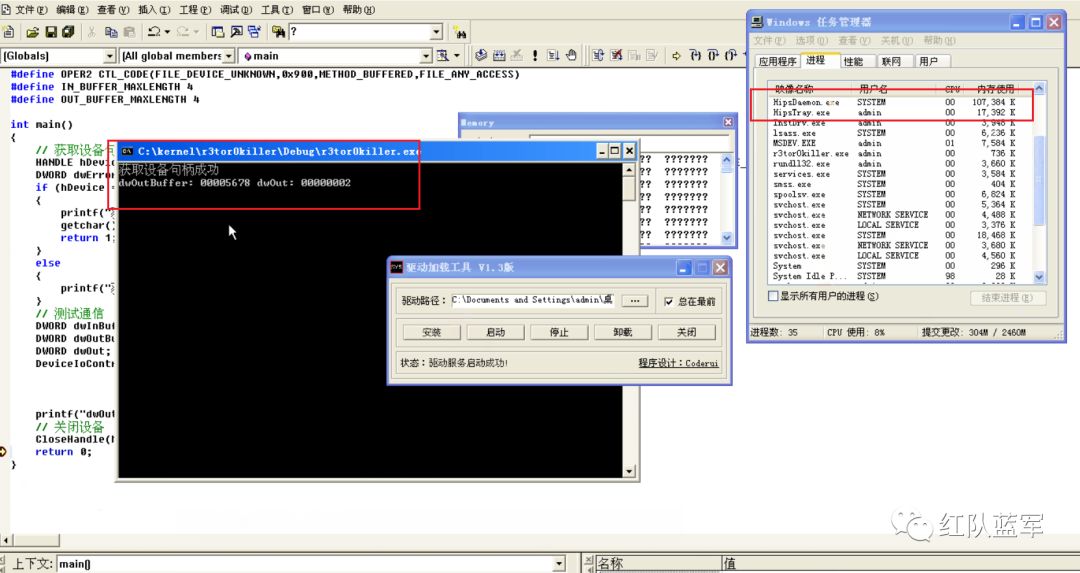
Task: Click the Stop Debugging icon
Action: click(x=616, y=55)
